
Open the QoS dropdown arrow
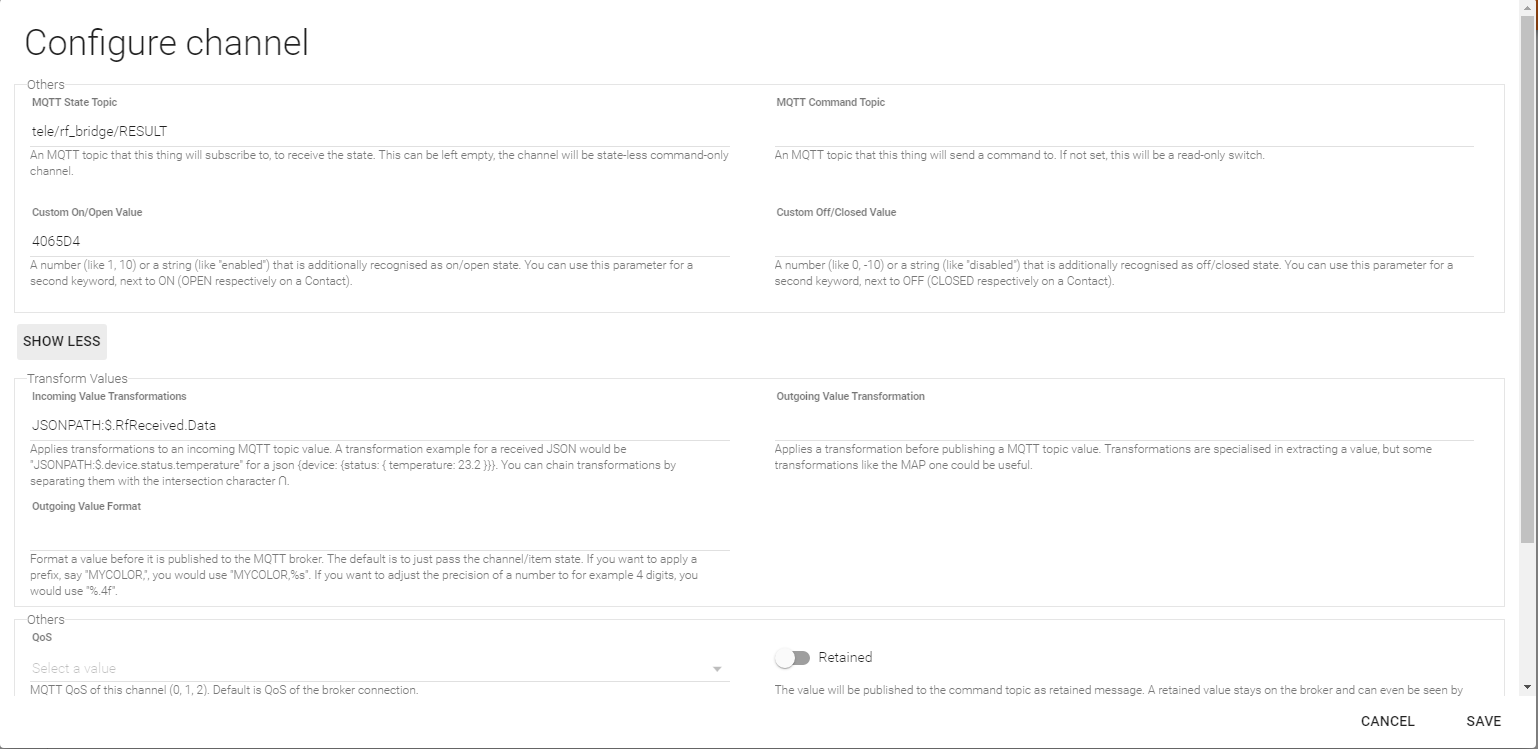click(717, 669)
